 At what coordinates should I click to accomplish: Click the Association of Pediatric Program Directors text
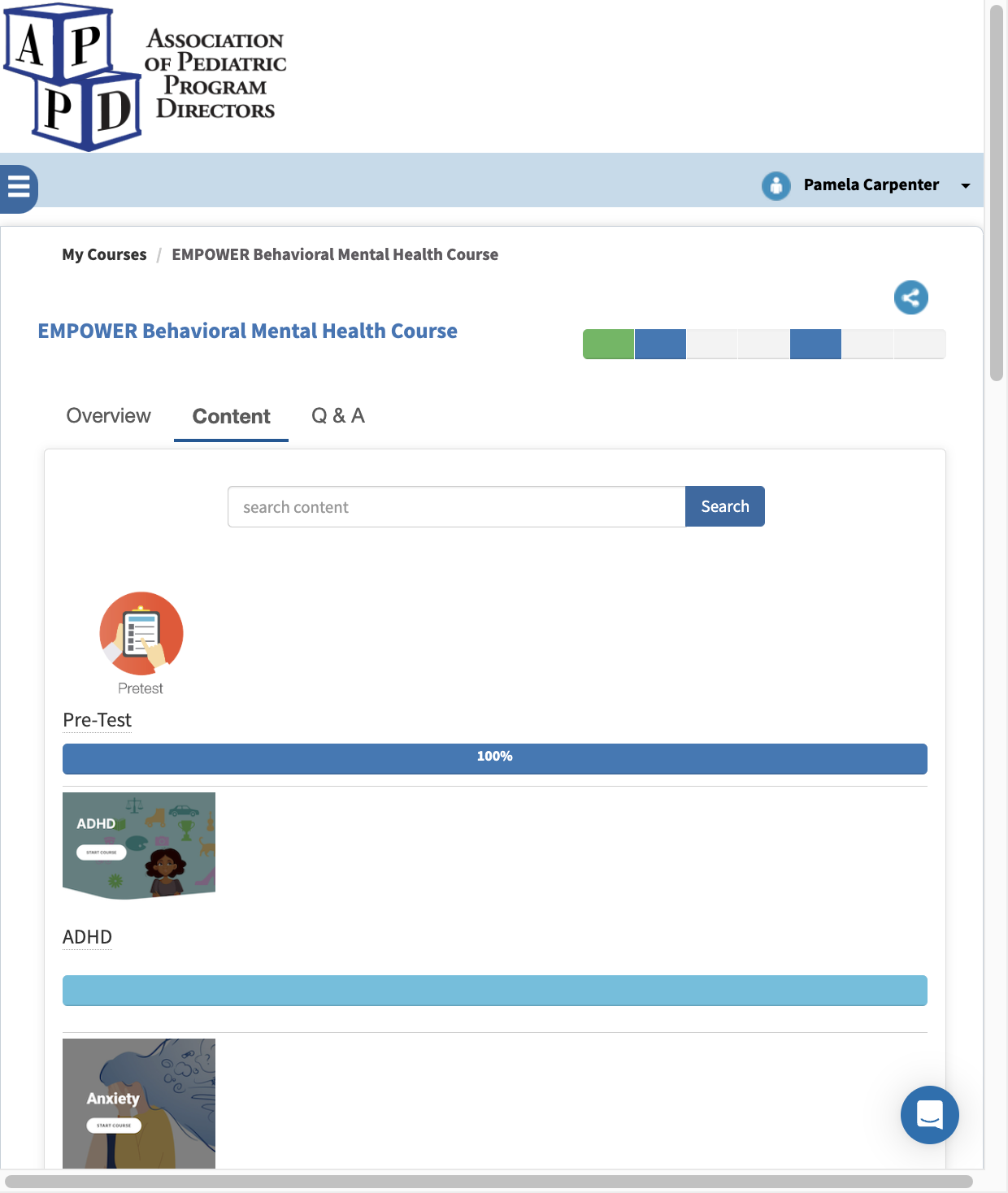click(215, 74)
